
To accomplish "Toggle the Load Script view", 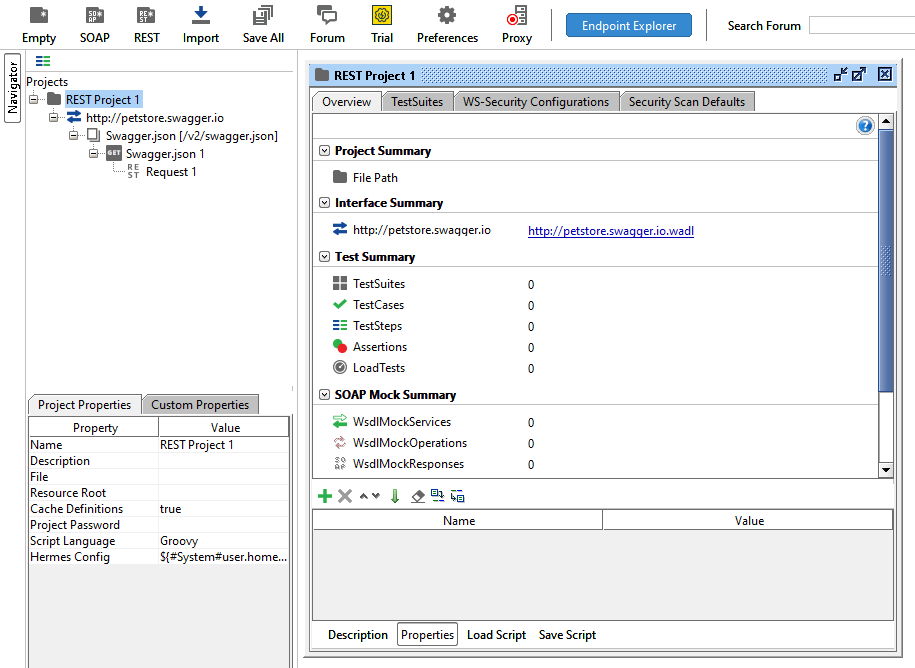I will coord(496,635).
